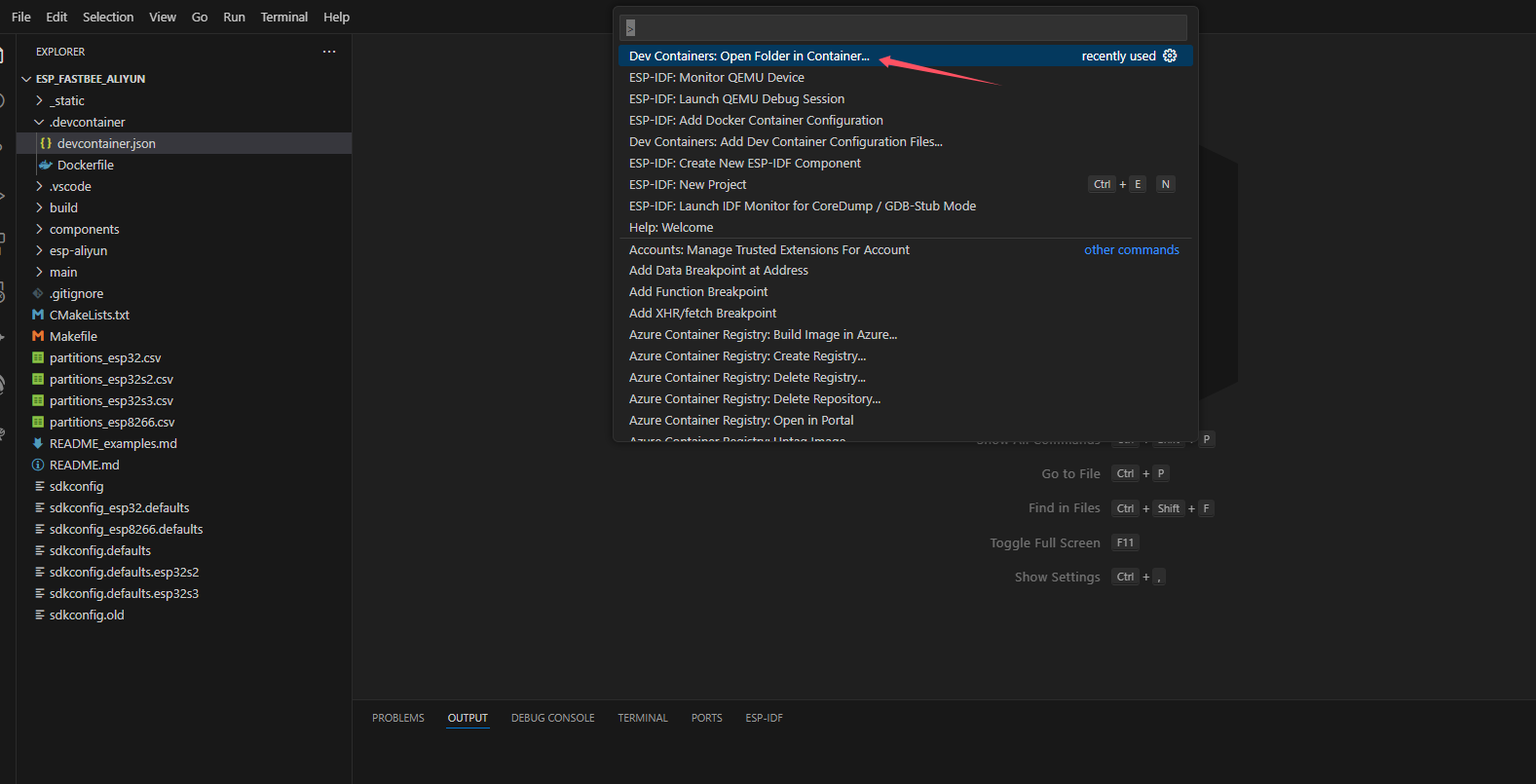Viewport: 1536px width, 784px height.
Task: Open the File menu
Action: click(x=21, y=17)
